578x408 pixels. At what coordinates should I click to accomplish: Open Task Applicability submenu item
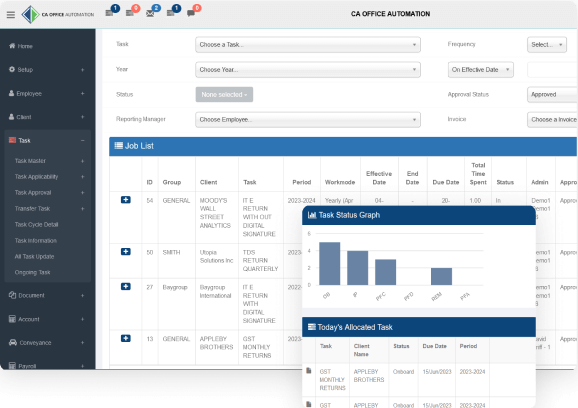[x=36, y=177]
